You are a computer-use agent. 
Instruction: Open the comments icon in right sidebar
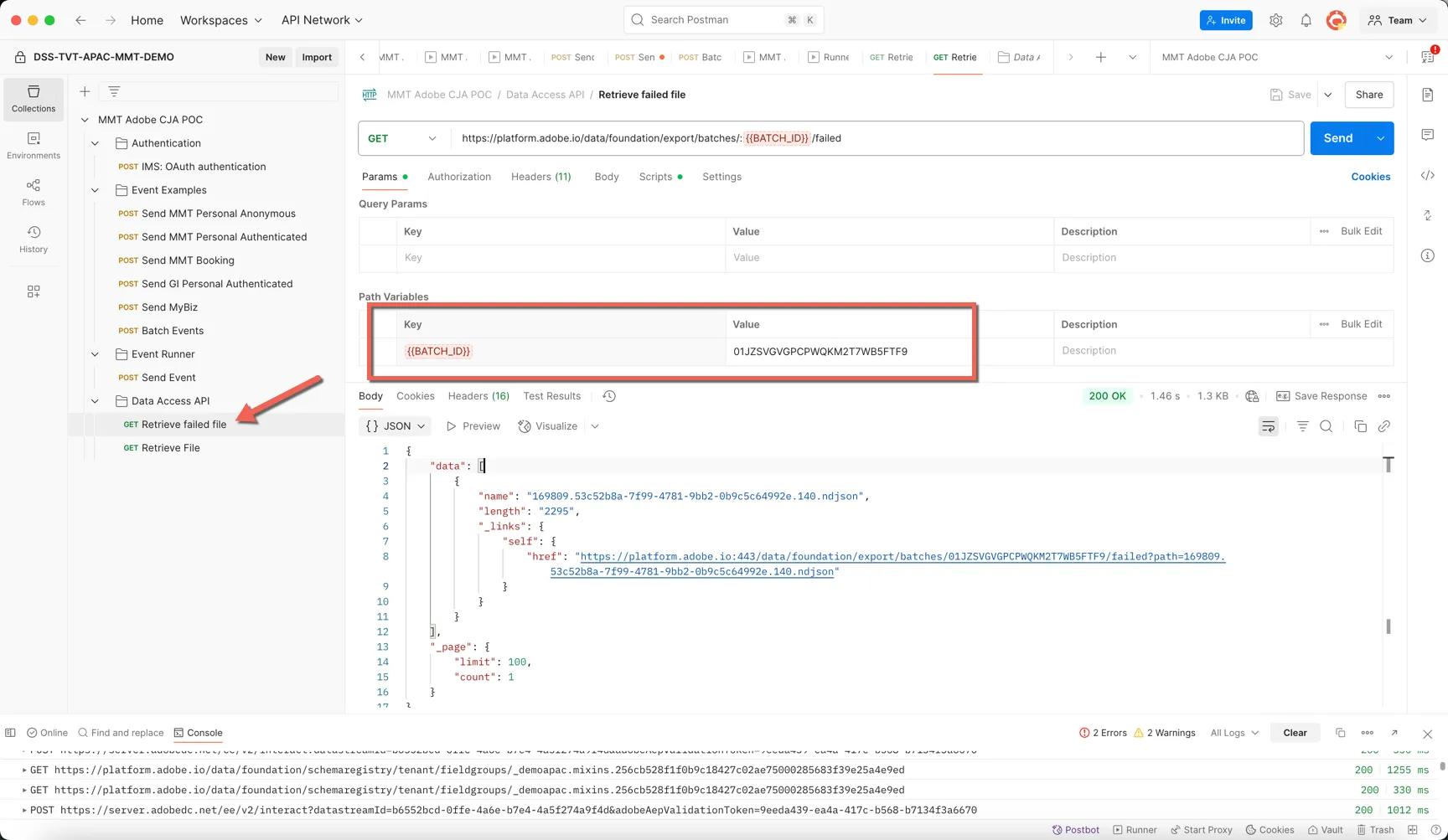[1428, 135]
